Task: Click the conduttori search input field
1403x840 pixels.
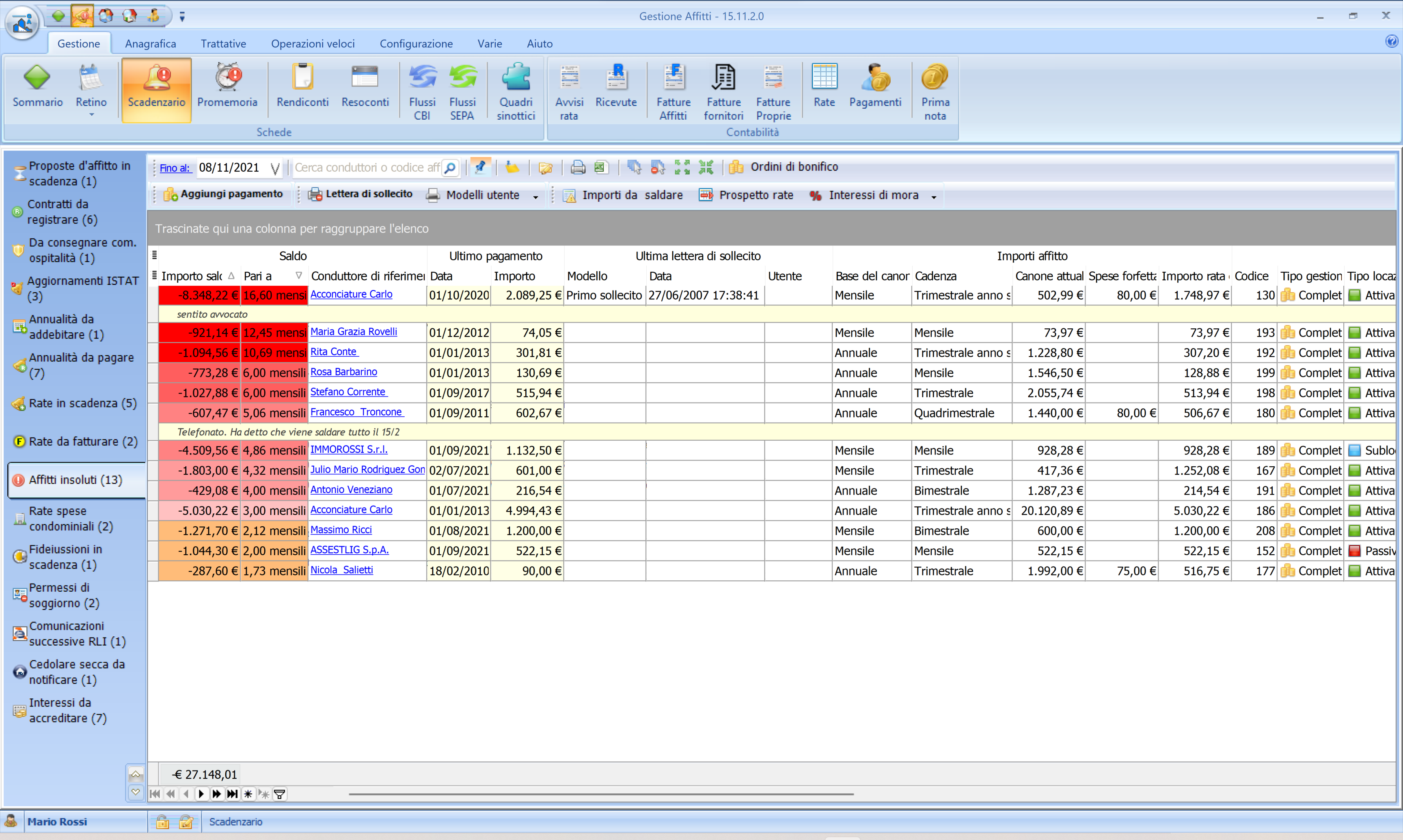Action: pyautogui.click(x=367, y=168)
